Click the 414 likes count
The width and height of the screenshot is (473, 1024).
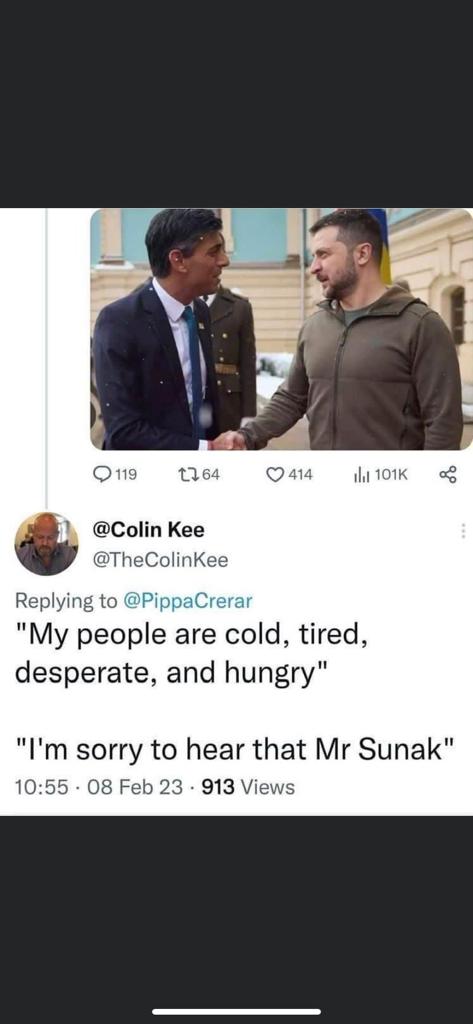click(x=301, y=475)
